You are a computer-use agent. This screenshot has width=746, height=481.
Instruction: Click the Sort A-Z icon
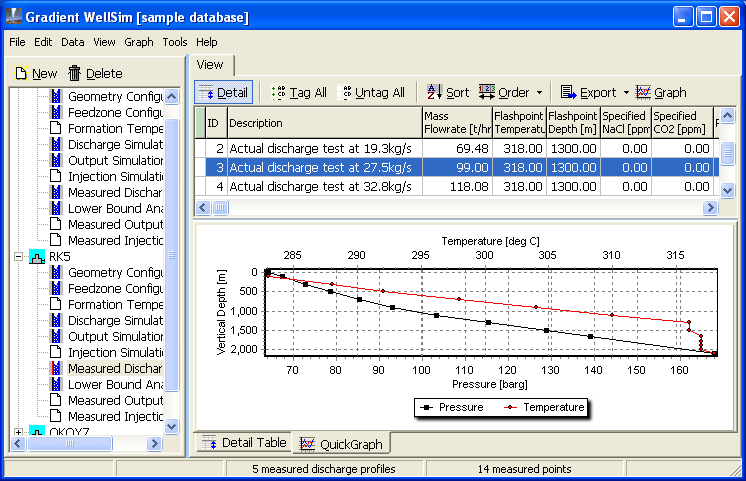[x=434, y=92]
